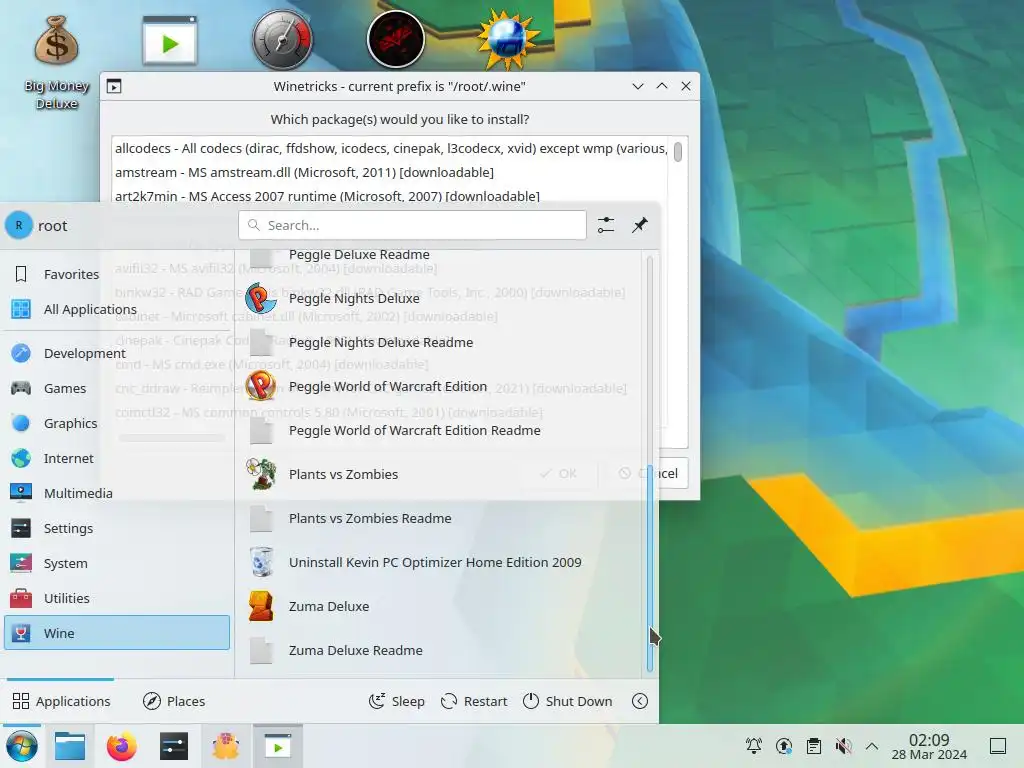
Task: Open the Settings category
Action: [x=117, y=528]
